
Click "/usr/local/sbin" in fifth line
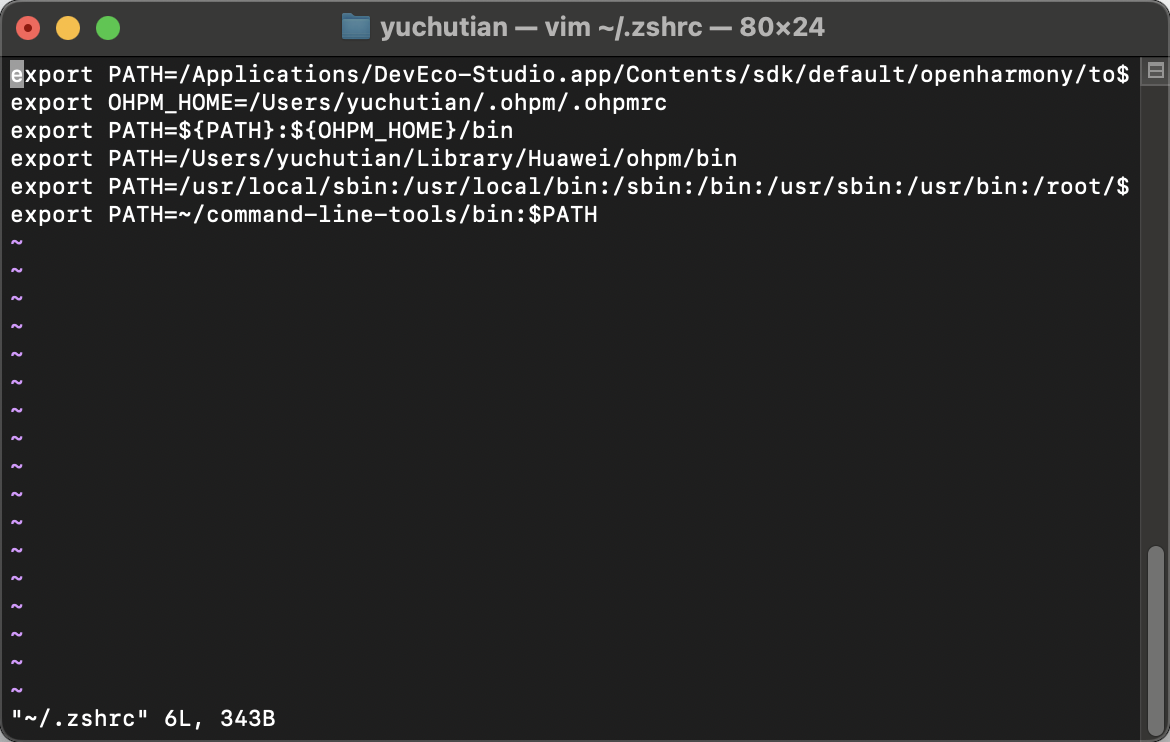pos(283,187)
